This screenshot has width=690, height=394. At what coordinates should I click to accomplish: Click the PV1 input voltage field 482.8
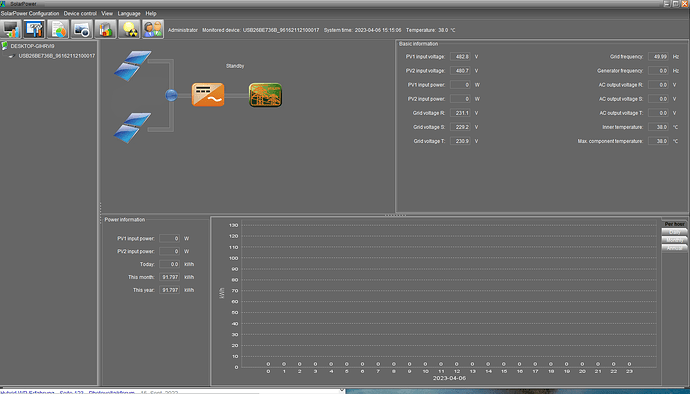tap(460, 57)
